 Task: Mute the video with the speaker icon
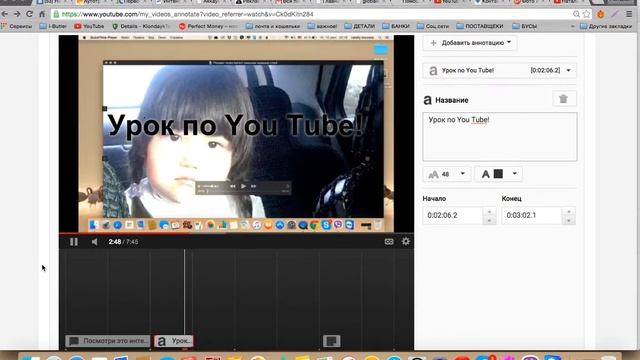(94, 242)
